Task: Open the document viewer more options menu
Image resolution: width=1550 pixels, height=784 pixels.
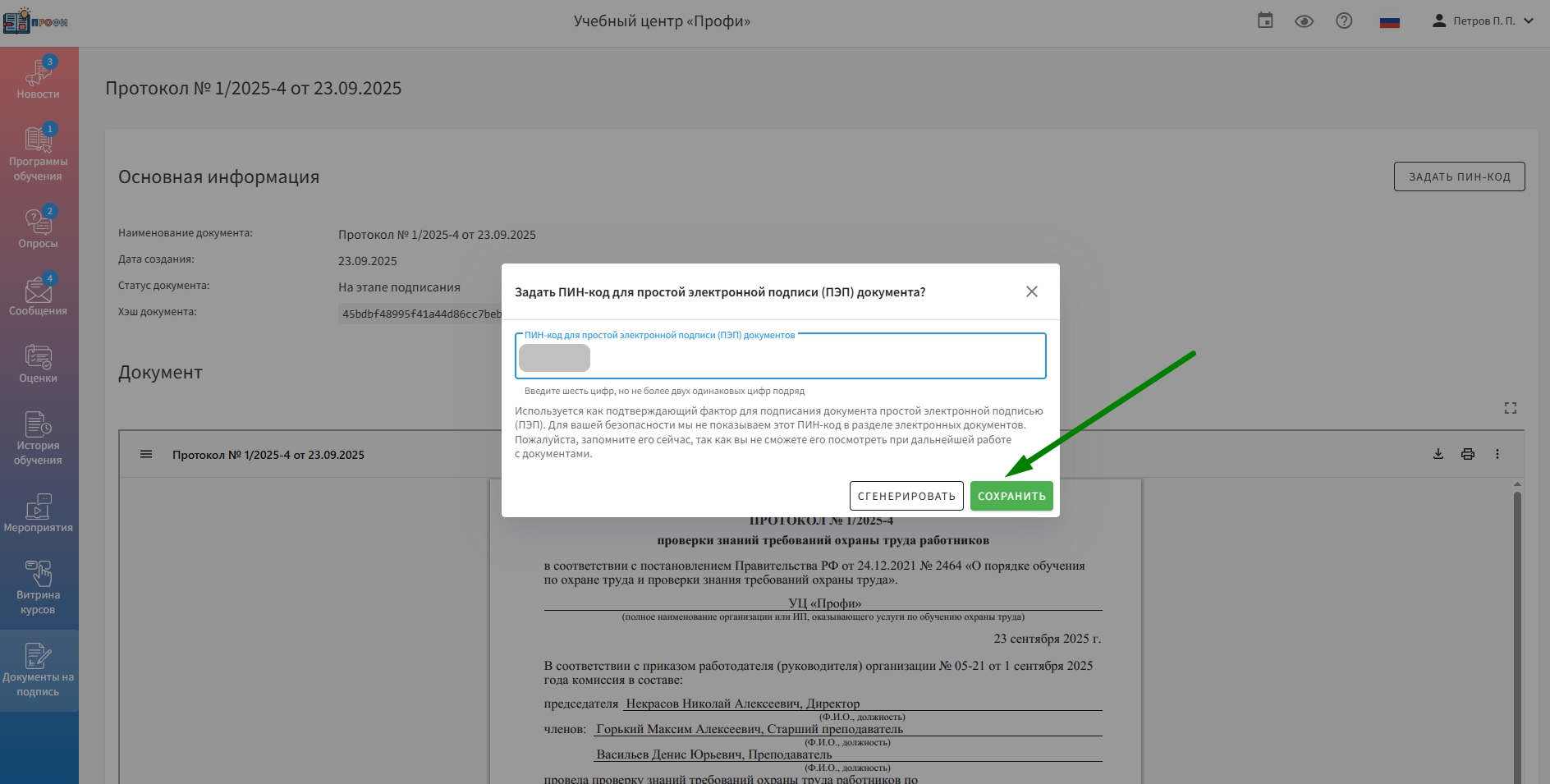Action: click(x=1497, y=454)
